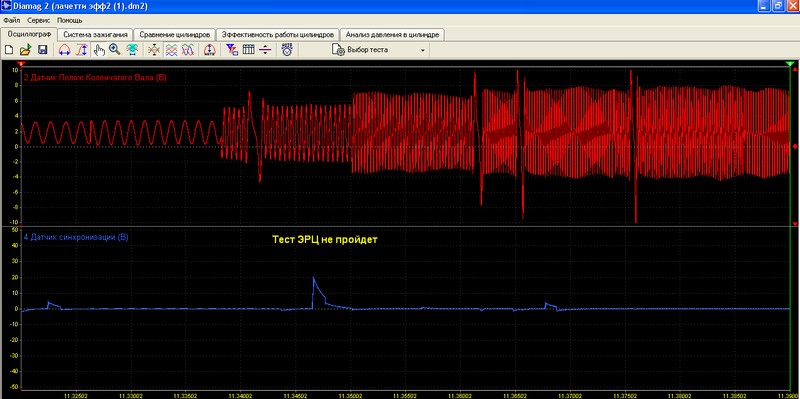Screen dimensions: 800x399
Task: Create a new oscillogram file
Action: click(9, 50)
